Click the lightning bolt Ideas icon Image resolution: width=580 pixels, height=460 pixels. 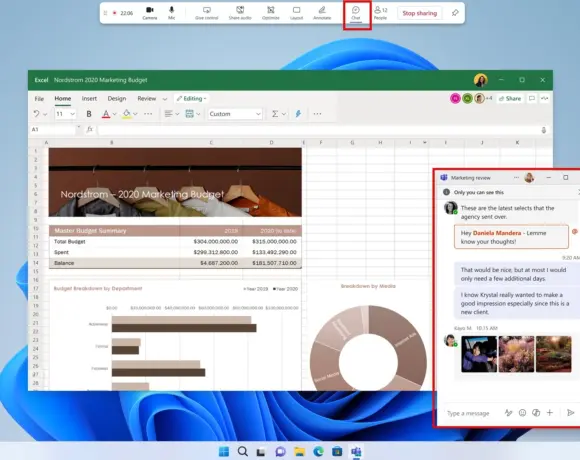point(298,114)
